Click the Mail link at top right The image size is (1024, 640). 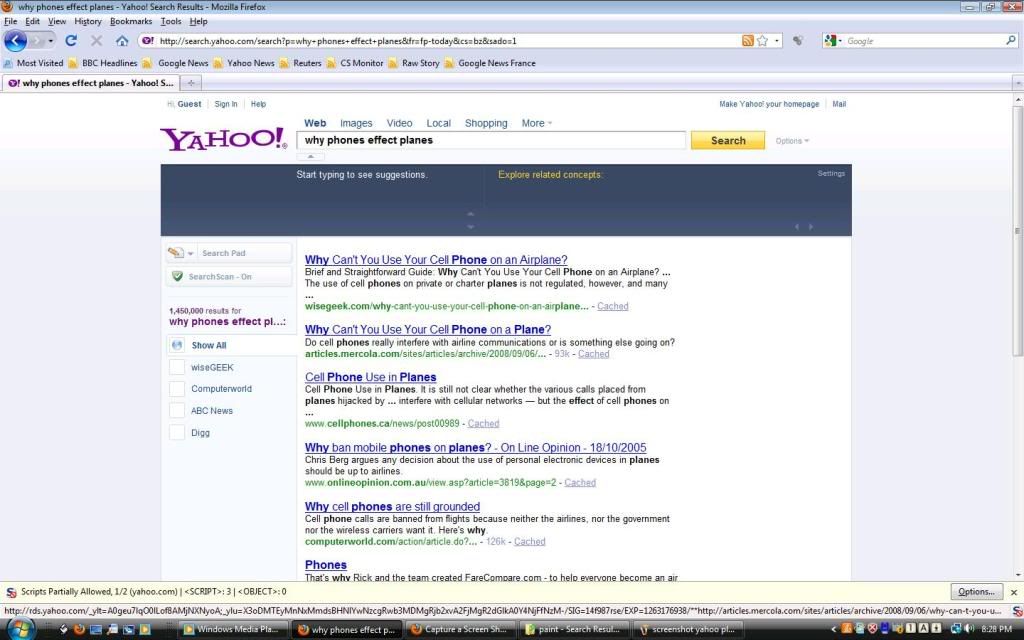839,104
